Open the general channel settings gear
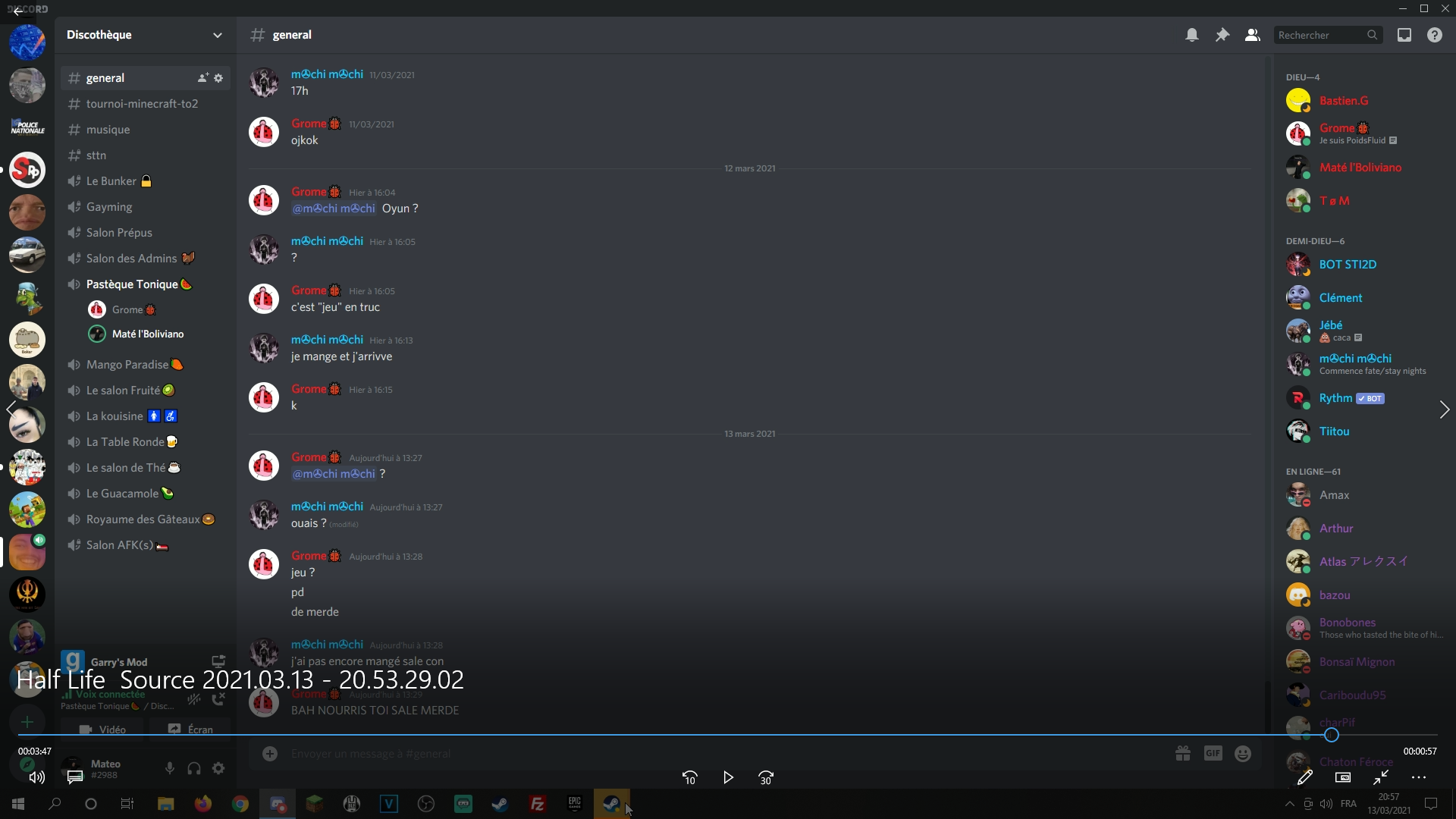This screenshot has height=819, width=1456. [x=218, y=78]
